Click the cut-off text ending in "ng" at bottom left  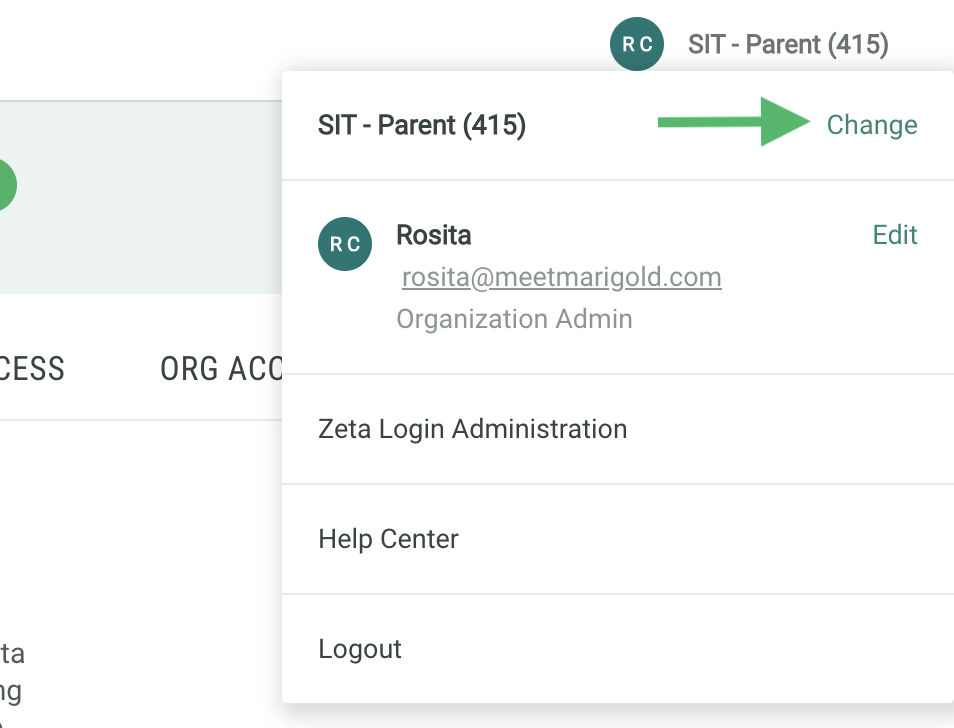(x=11, y=691)
